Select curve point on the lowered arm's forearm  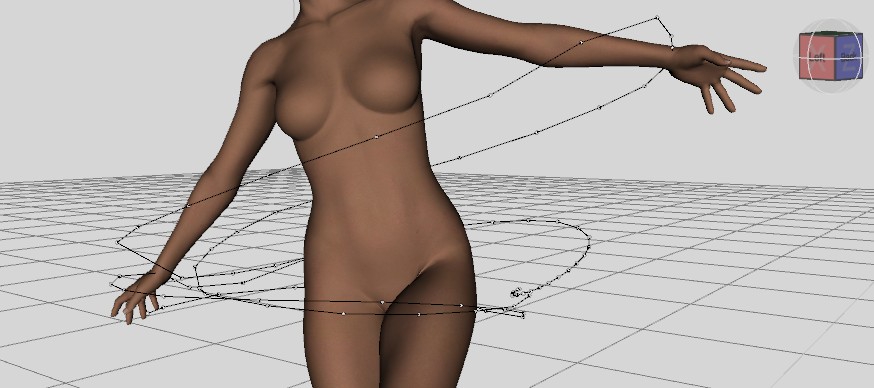click(187, 206)
